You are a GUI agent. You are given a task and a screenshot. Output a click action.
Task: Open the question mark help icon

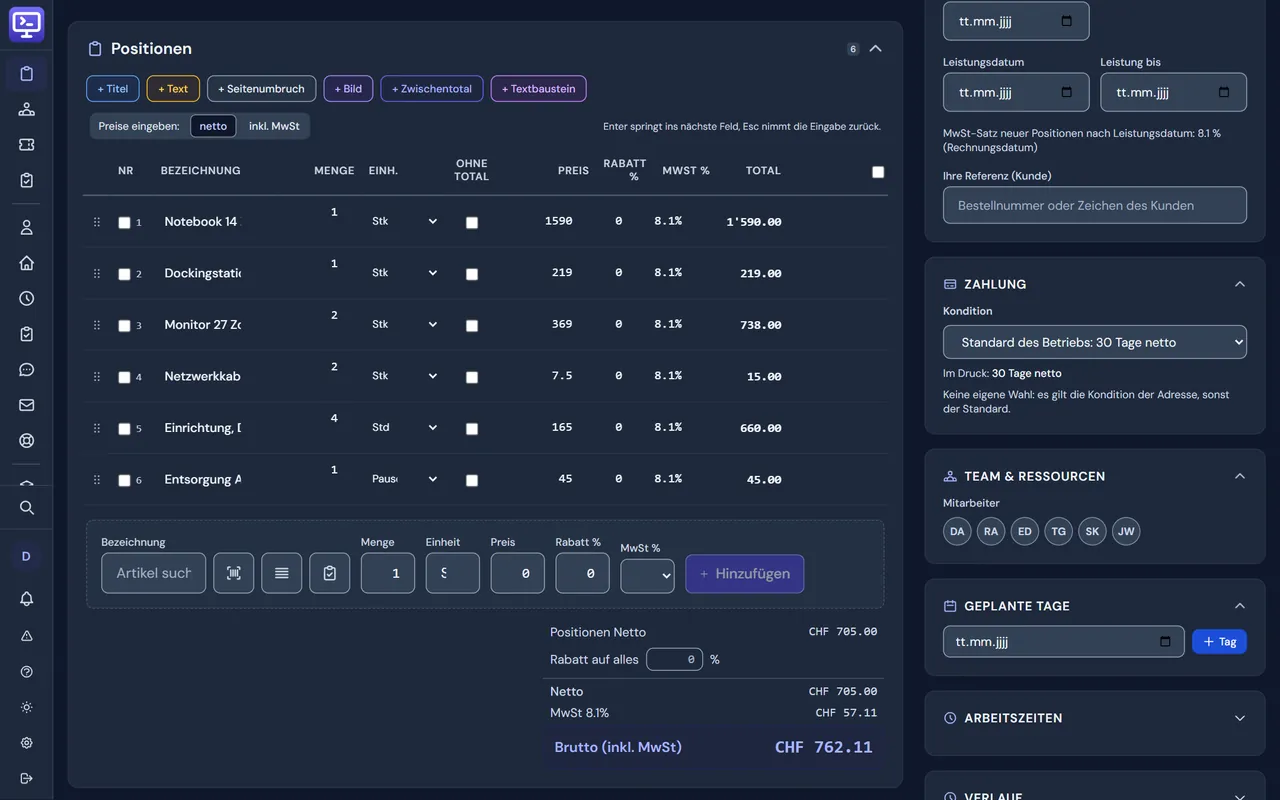click(27, 672)
